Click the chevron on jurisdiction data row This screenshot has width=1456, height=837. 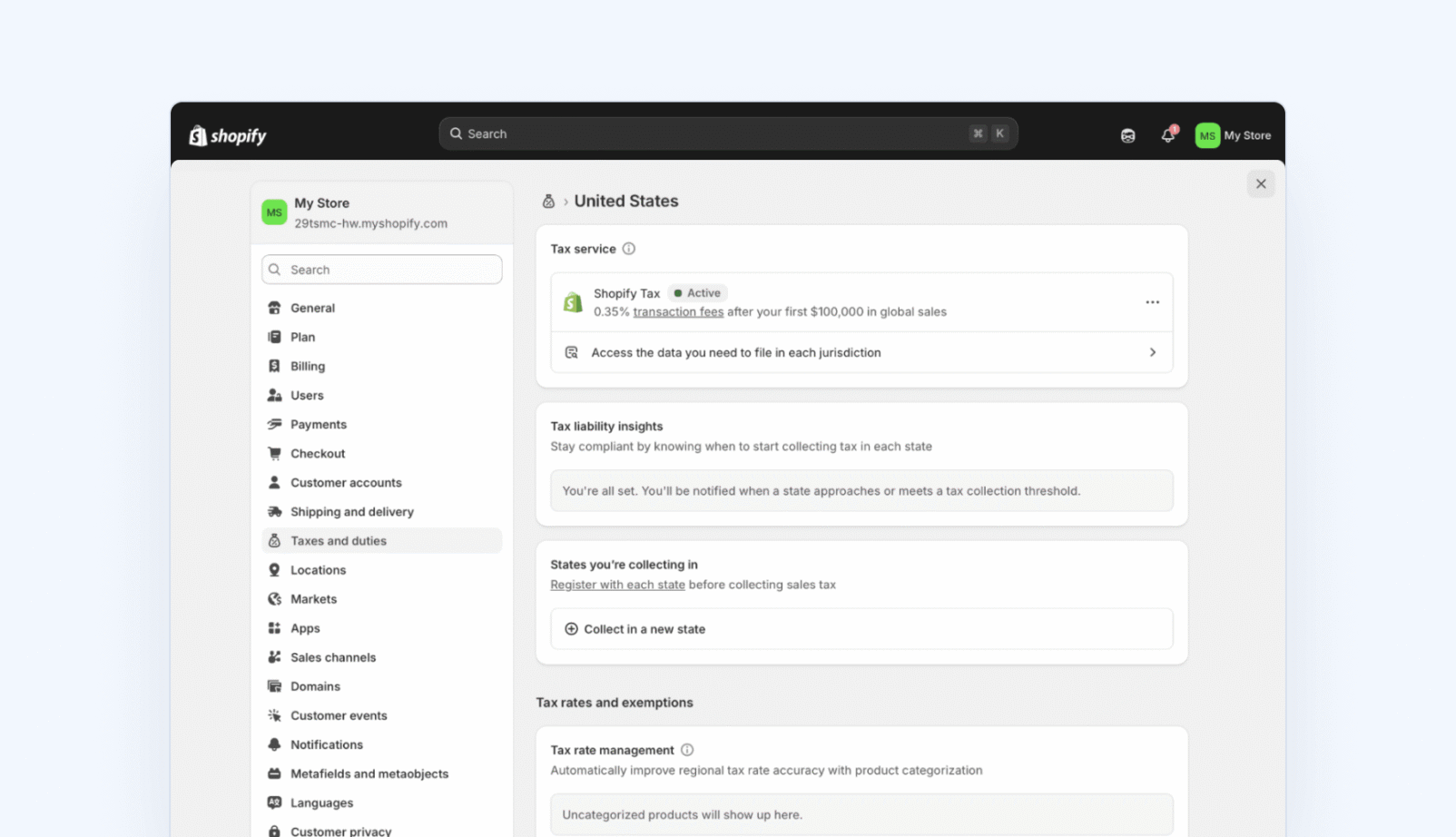(1153, 352)
